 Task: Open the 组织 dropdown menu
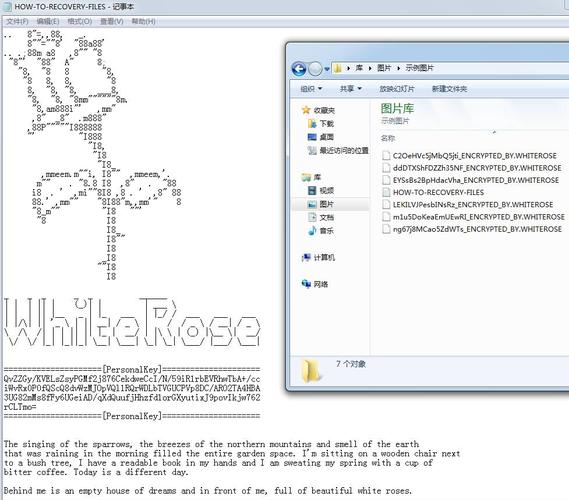pos(311,89)
